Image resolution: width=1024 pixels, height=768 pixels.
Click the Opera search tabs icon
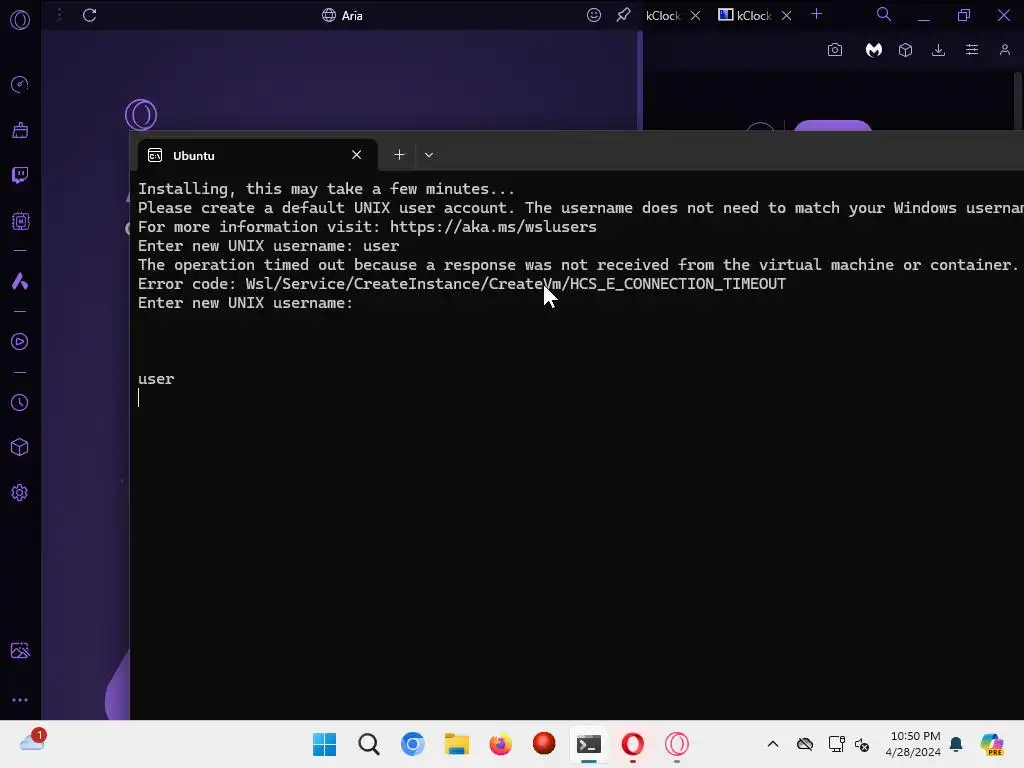click(884, 14)
